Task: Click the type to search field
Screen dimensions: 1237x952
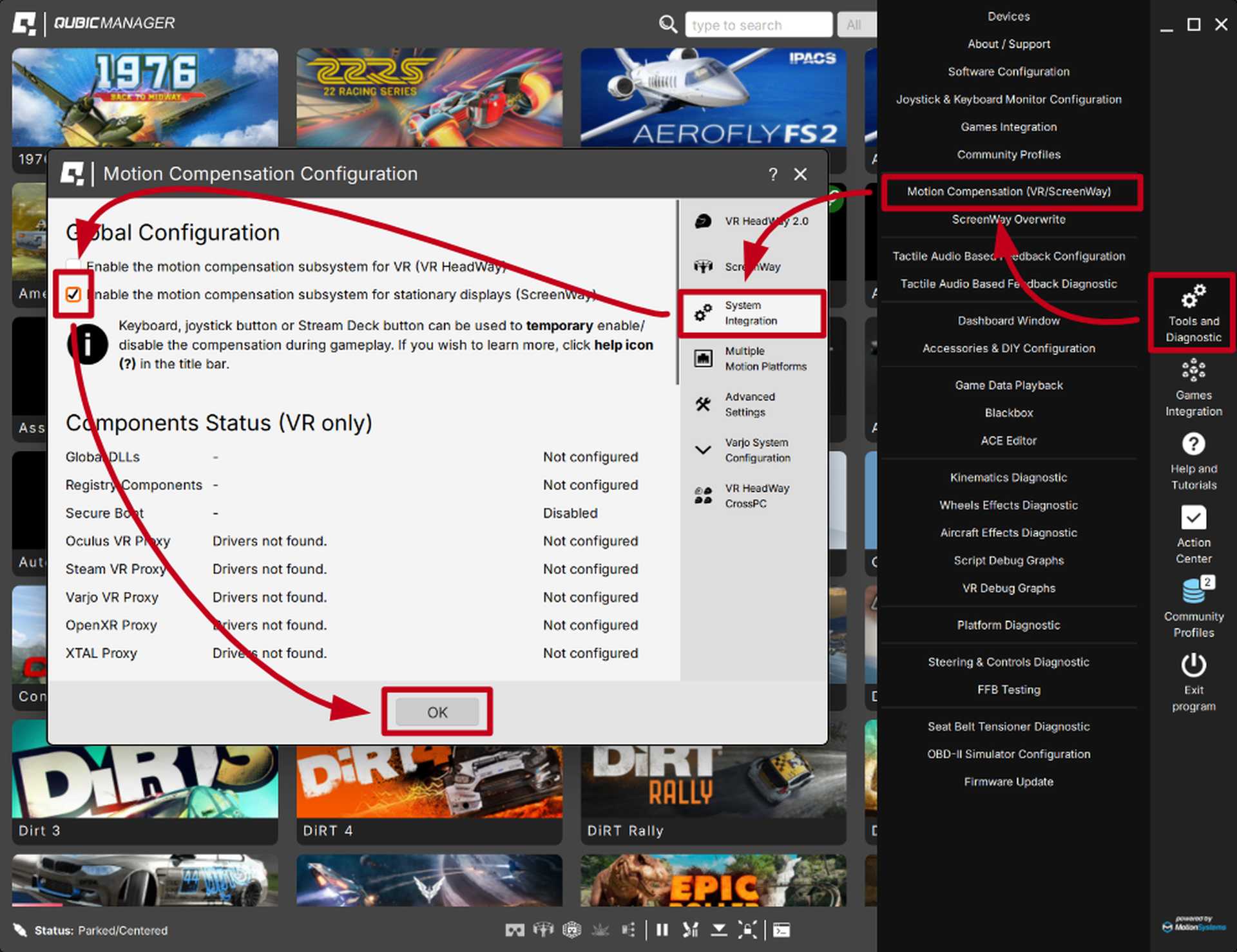Action: point(758,25)
